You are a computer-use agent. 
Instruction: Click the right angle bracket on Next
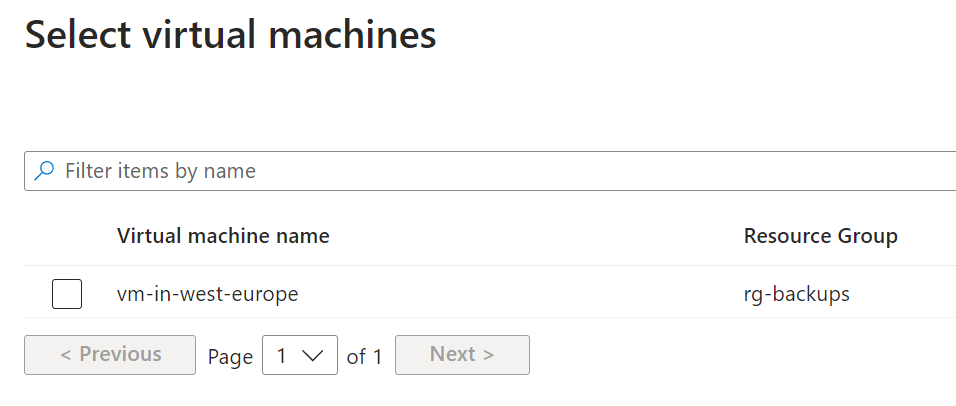pos(488,355)
